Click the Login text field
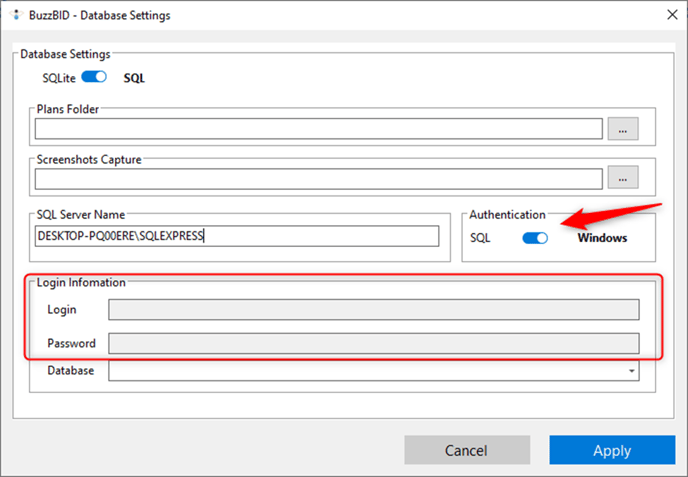The height and width of the screenshot is (477, 688). point(374,310)
